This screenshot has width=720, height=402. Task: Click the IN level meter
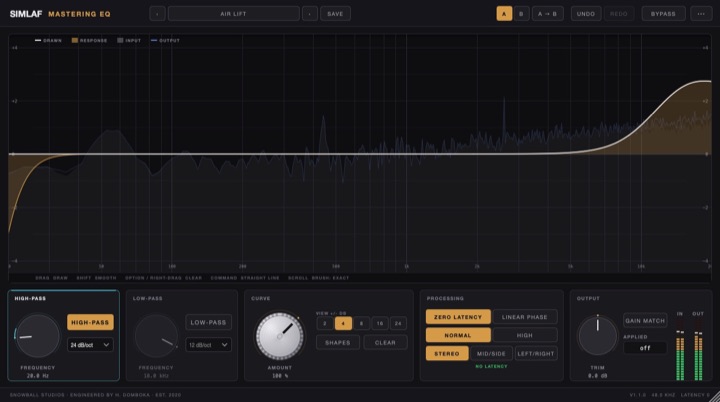click(x=680, y=350)
